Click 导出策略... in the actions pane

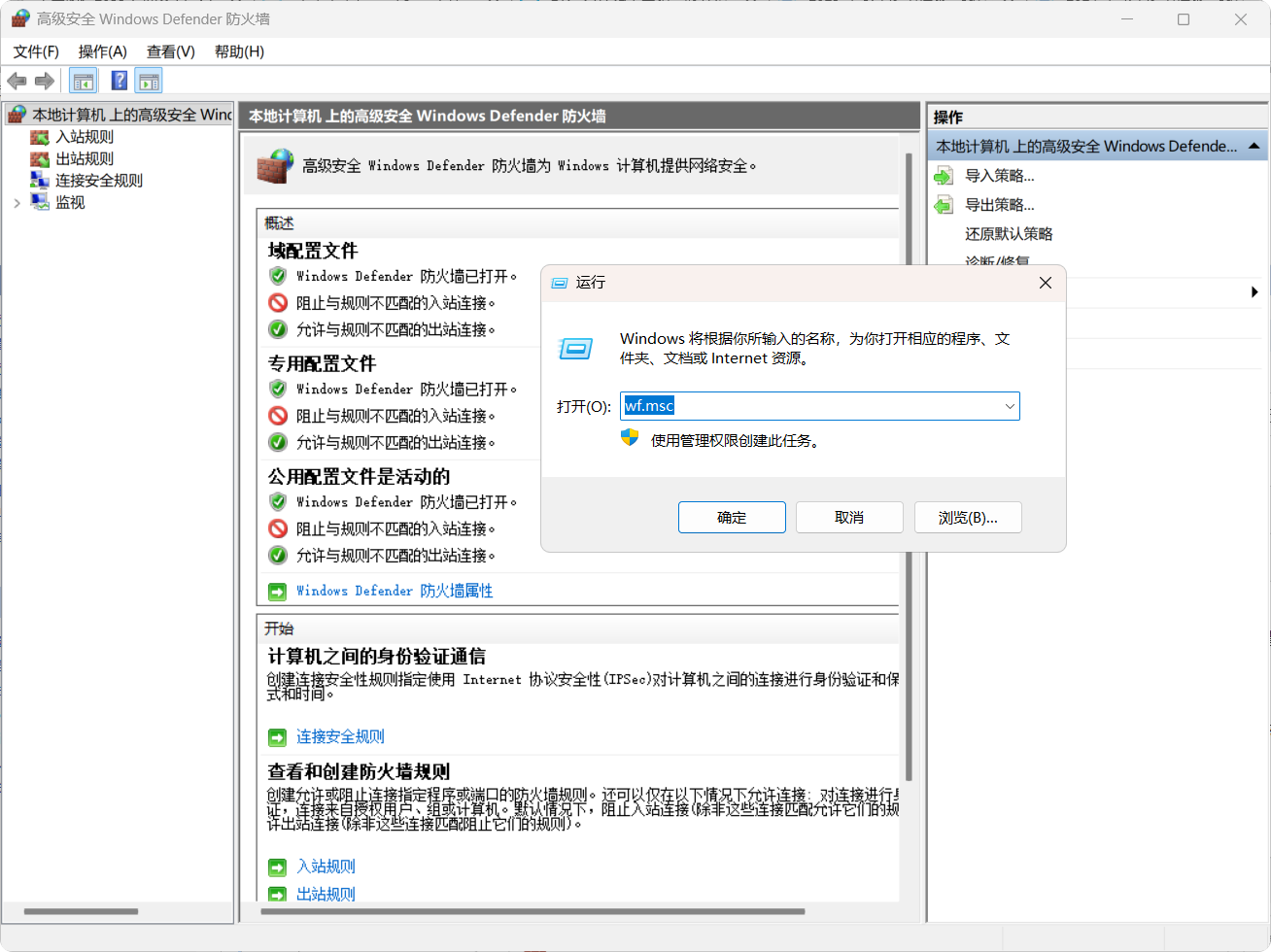pos(1000,205)
